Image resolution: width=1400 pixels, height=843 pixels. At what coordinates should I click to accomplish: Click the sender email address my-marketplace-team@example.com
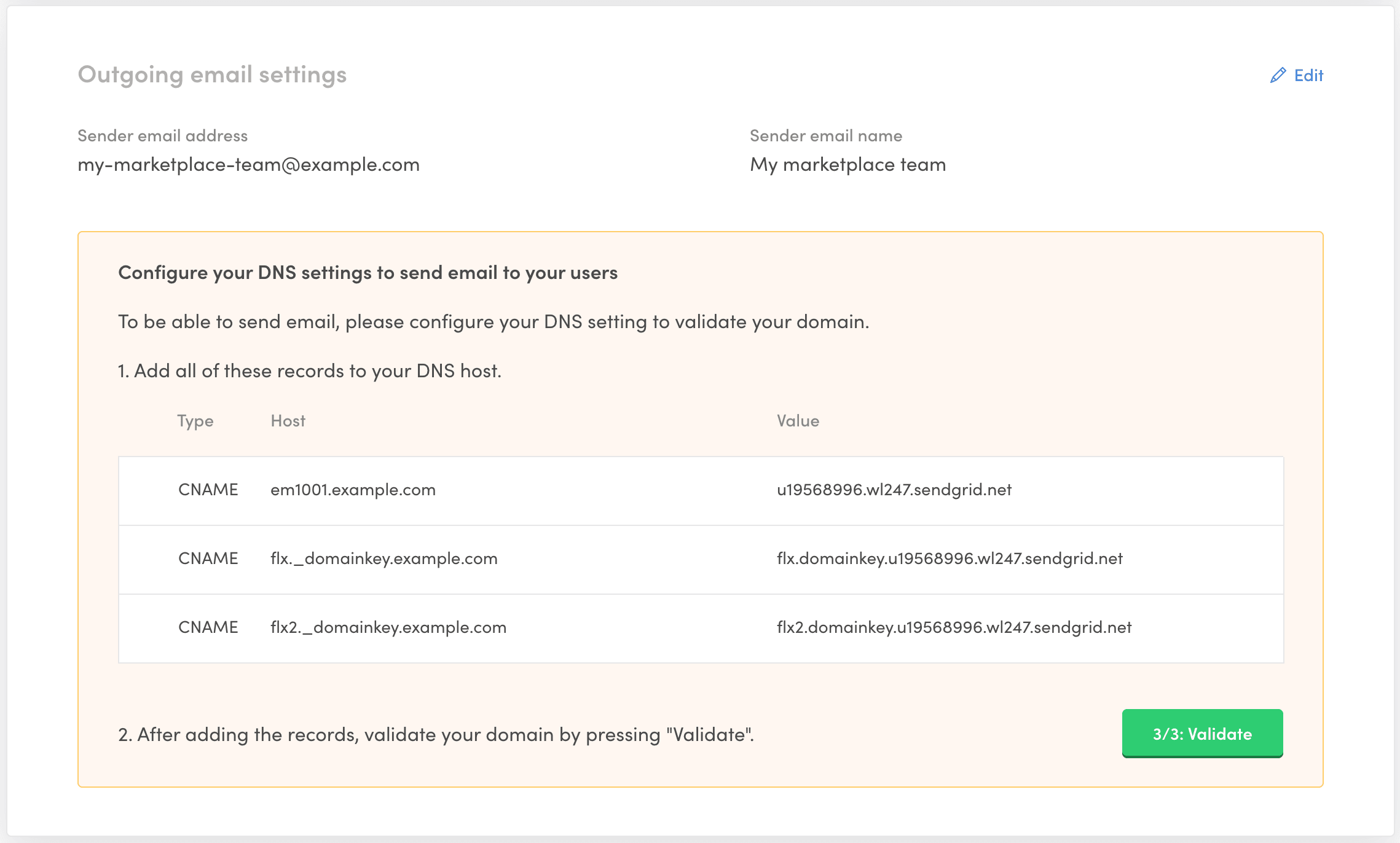(x=248, y=165)
